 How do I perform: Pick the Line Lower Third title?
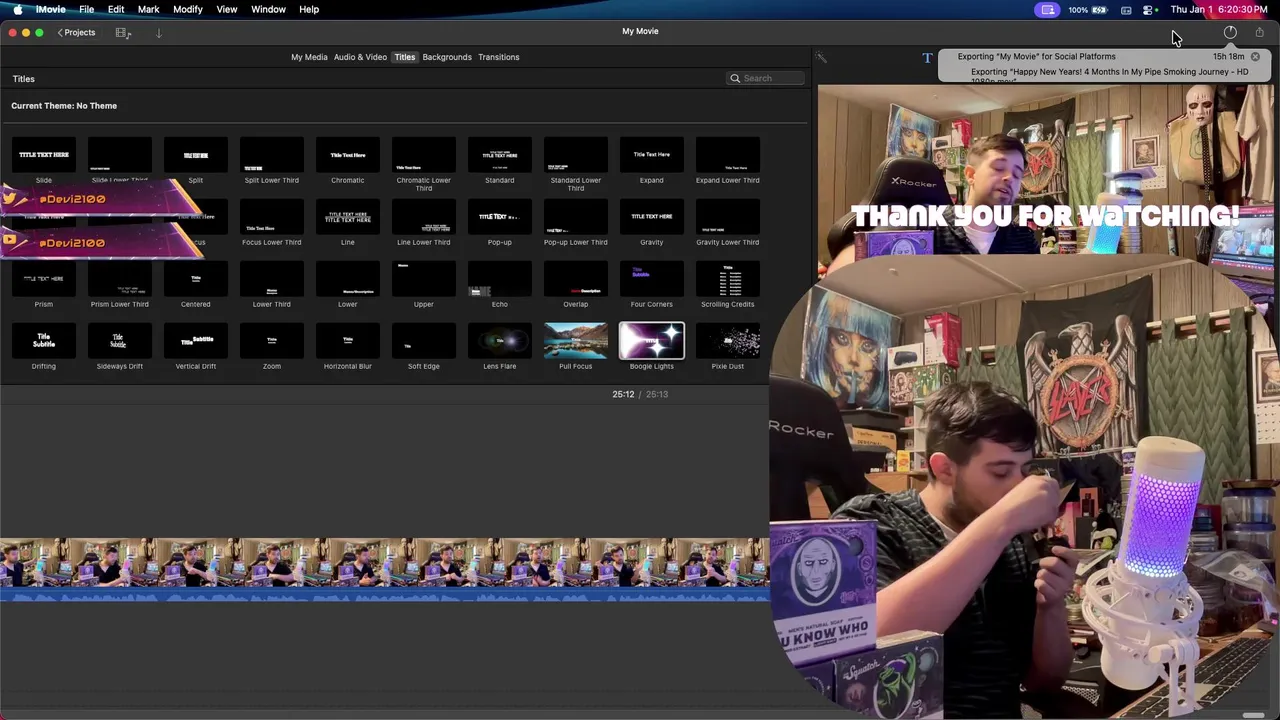point(424,217)
